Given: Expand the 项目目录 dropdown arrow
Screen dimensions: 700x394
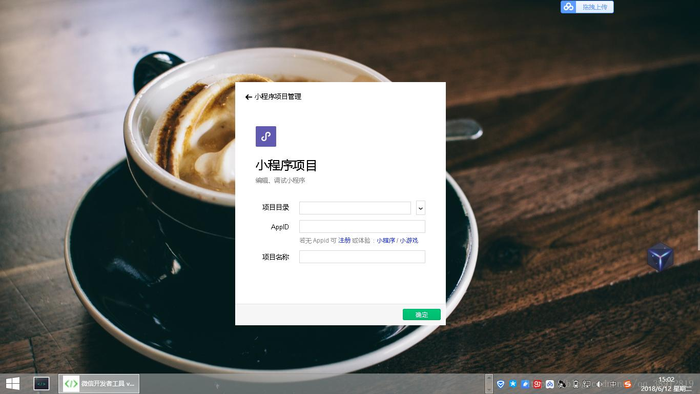Looking at the screenshot, I should pyautogui.click(x=421, y=208).
